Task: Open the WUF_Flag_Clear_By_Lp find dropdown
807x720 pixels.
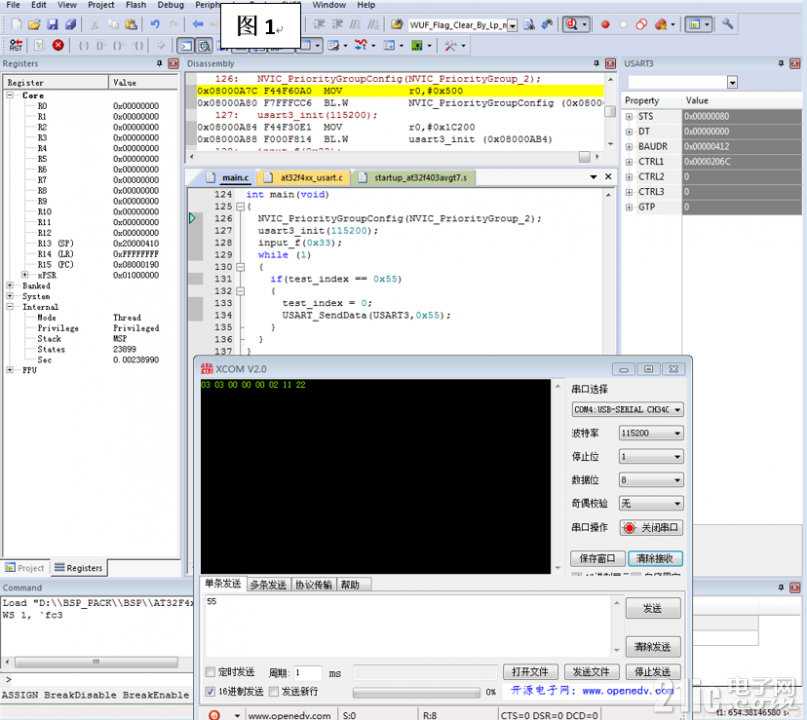Action: click(513, 25)
